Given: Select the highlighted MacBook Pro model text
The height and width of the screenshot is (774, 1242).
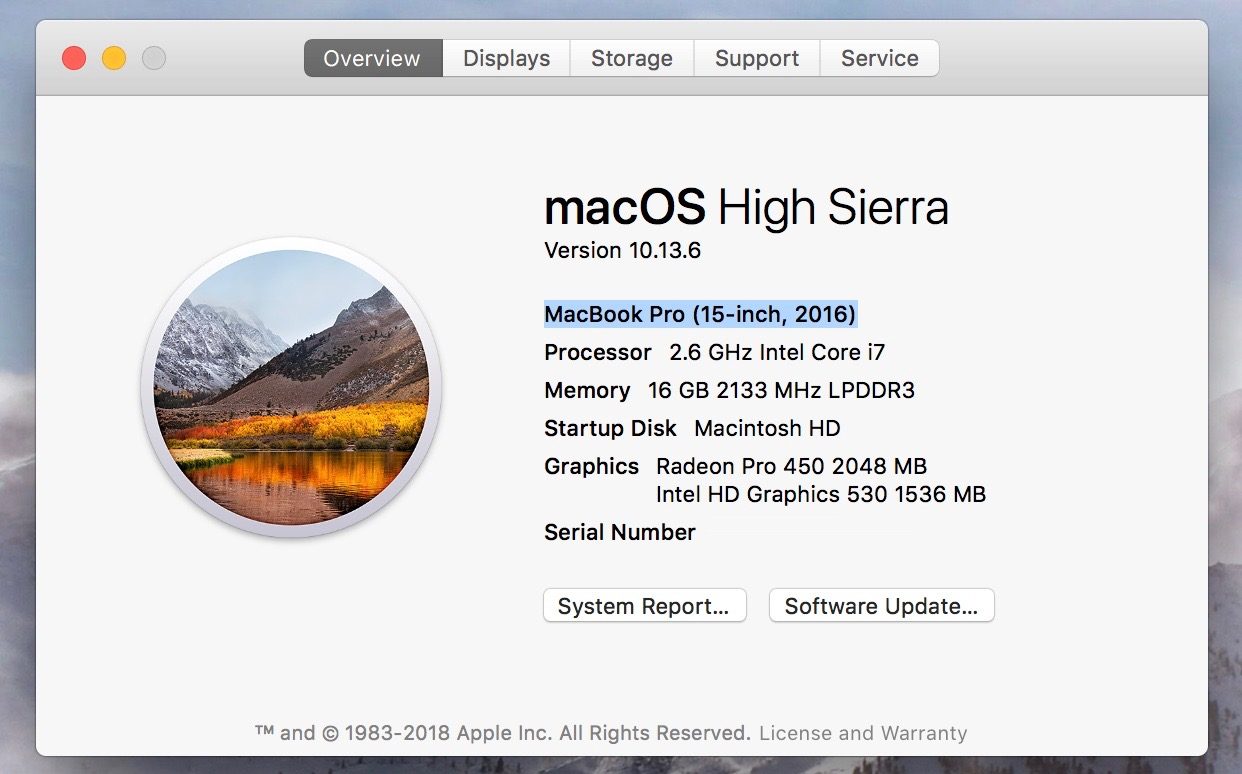Looking at the screenshot, I should [700, 314].
